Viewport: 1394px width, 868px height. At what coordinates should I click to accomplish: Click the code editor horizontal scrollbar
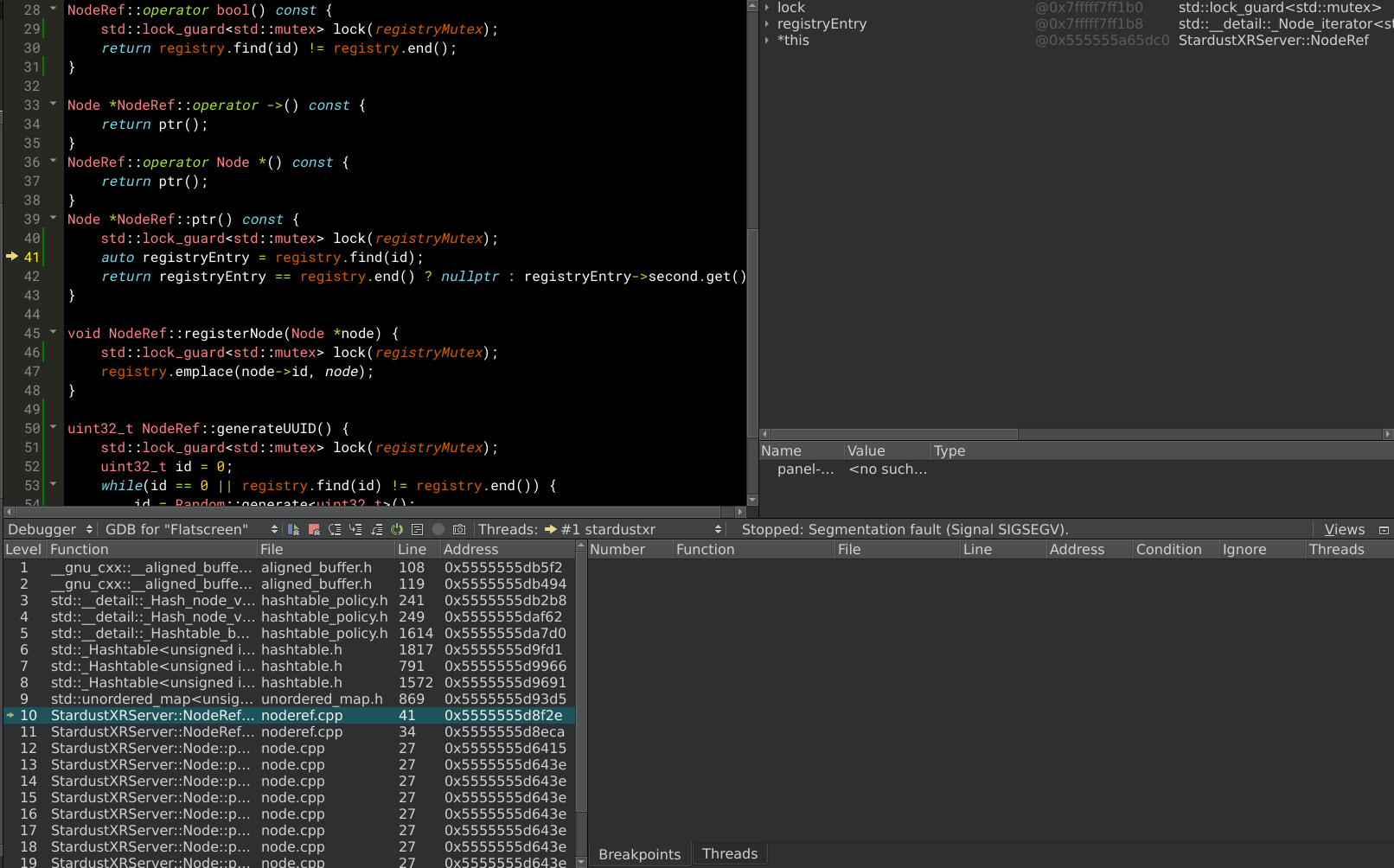(x=369, y=512)
